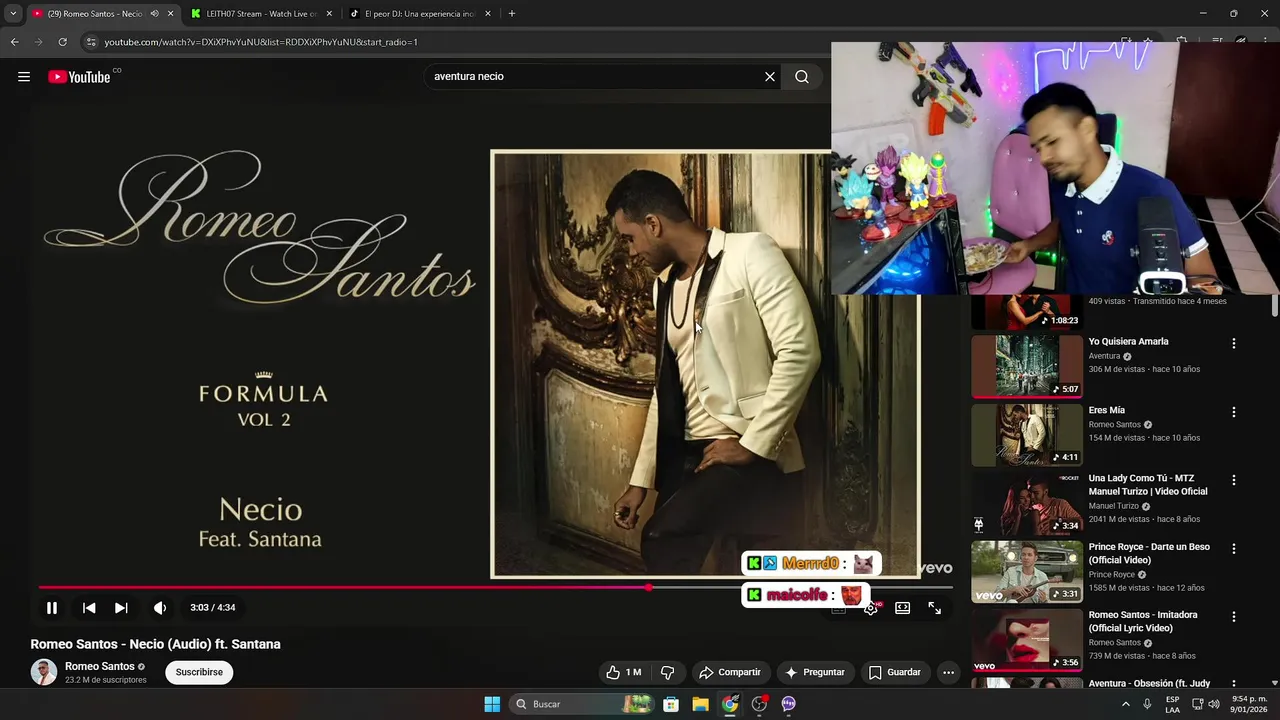Open Romeo Santos channel avatar
The image size is (1280, 720).
point(44,672)
